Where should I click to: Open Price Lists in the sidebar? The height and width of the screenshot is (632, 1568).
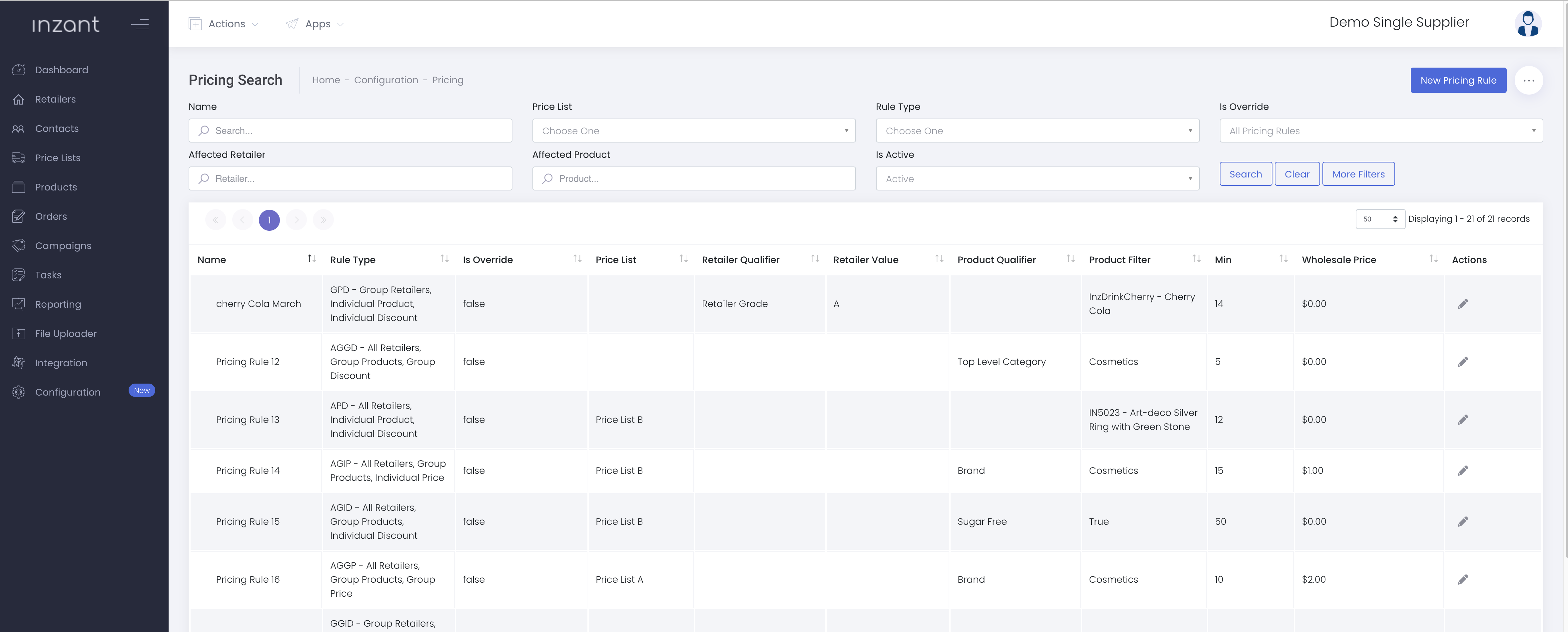(x=58, y=158)
